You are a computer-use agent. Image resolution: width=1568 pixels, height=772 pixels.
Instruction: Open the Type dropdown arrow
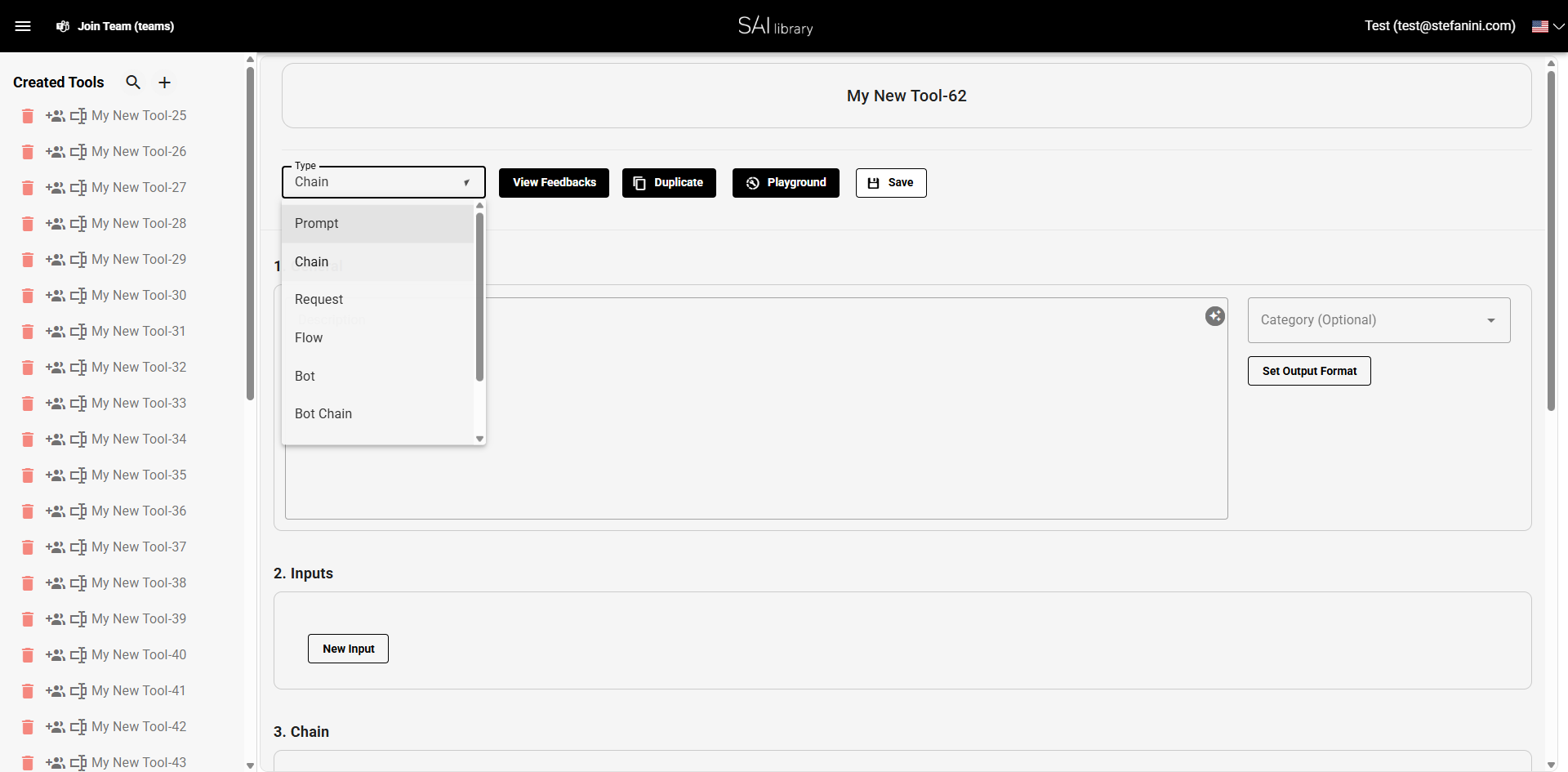[466, 182]
